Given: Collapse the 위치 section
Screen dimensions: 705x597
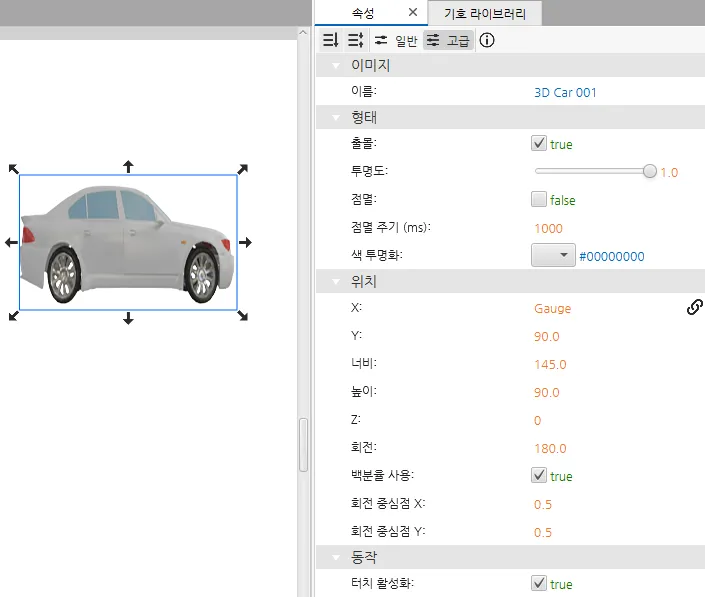Looking at the screenshot, I should pos(334,282).
